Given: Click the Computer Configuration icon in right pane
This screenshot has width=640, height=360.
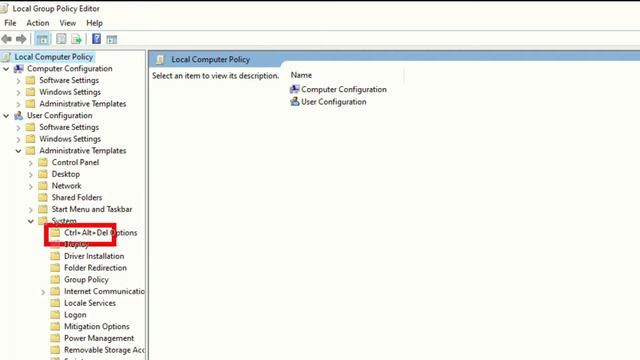Looking at the screenshot, I should click(295, 89).
